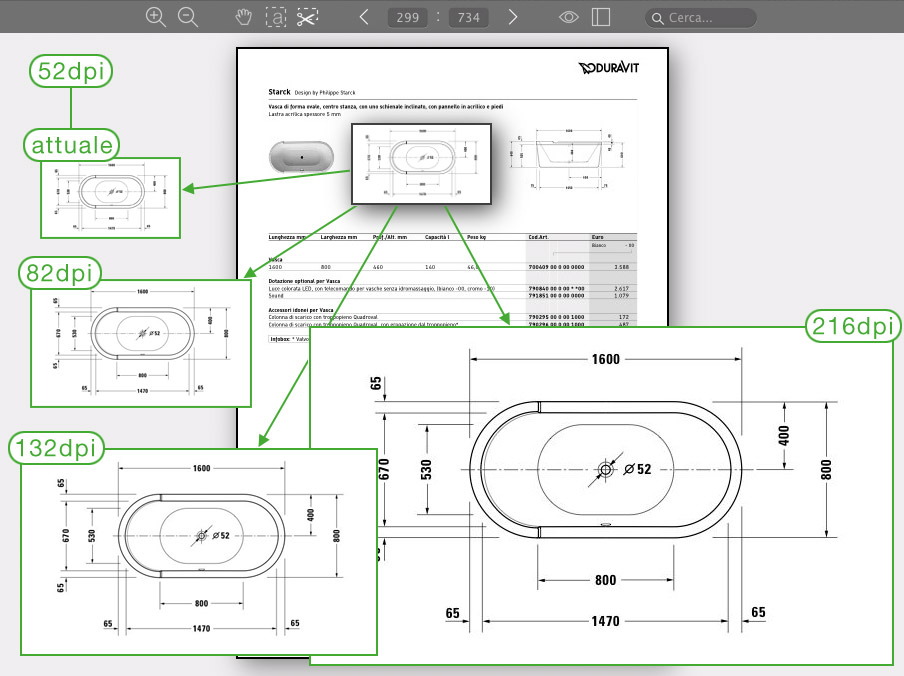Click the 216dpi label
Viewport: 904px width, 676px height.
[x=853, y=326]
